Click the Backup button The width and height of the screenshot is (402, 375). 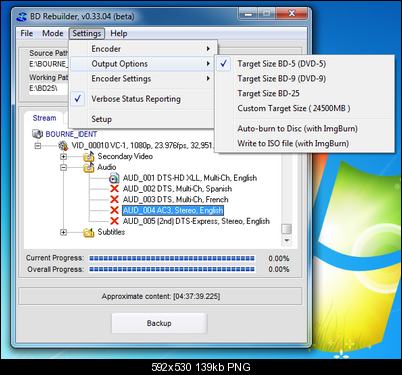159,323
